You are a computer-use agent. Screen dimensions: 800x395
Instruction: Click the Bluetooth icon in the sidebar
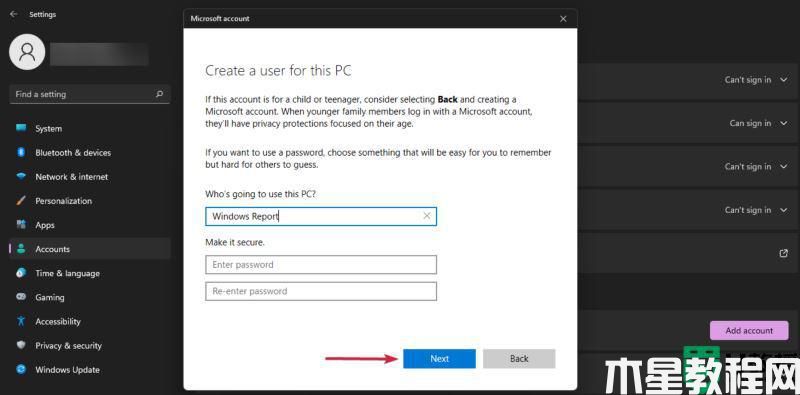click(x=21, y=152)
